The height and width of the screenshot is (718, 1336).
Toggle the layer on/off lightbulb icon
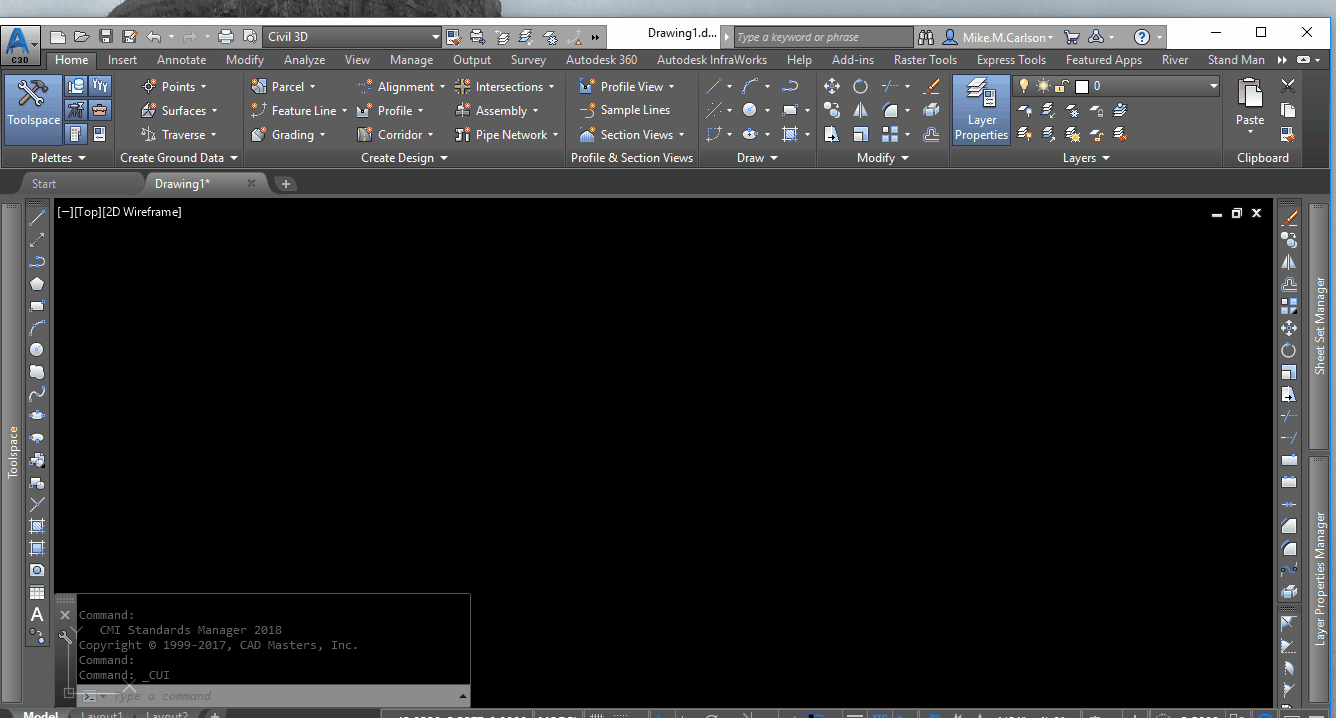click(1024, 86)
